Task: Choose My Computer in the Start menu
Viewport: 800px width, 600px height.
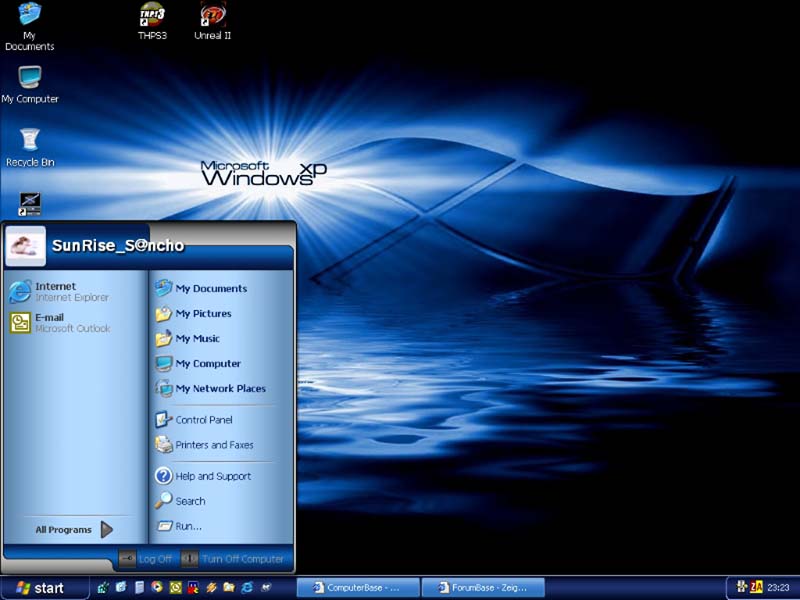Action: click(x=198, y=363)
